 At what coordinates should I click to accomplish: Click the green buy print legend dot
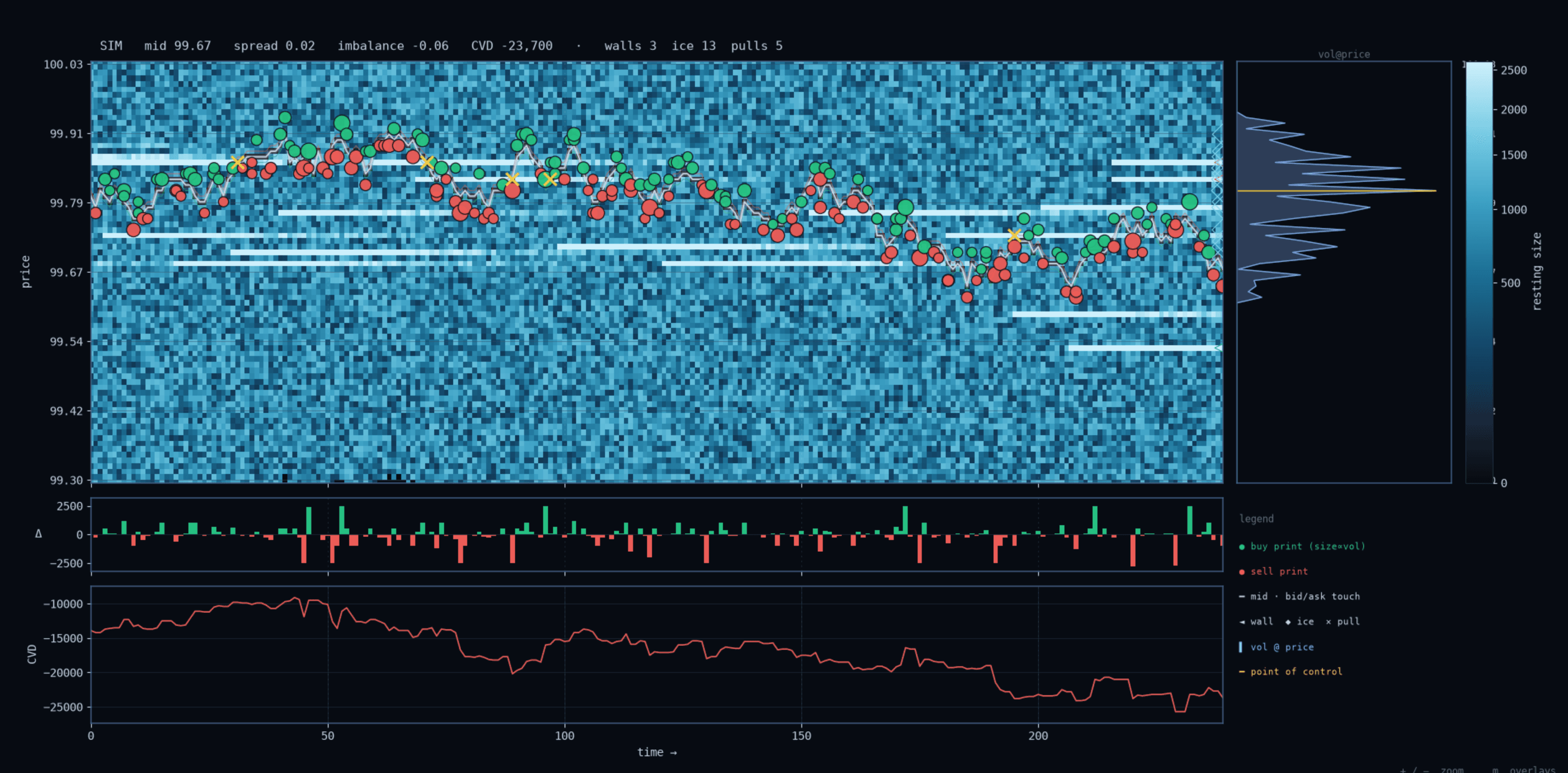tap(1242, 546)
